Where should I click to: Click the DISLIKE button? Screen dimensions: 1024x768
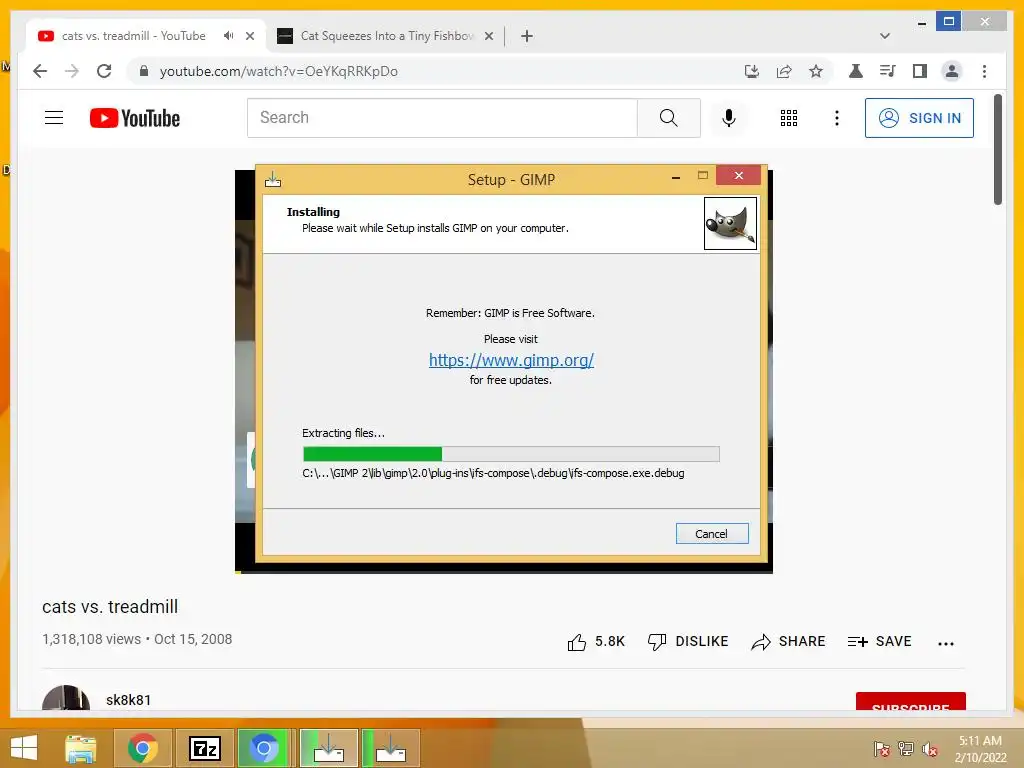pyautogui.click(x=688, y=641)
